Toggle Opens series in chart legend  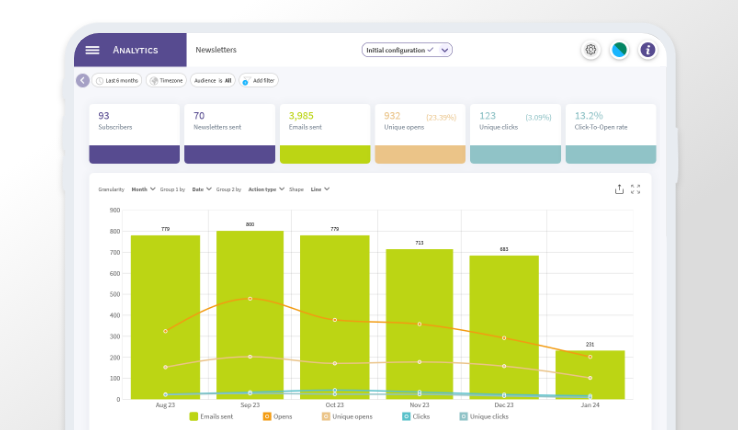tap(277, 416)
